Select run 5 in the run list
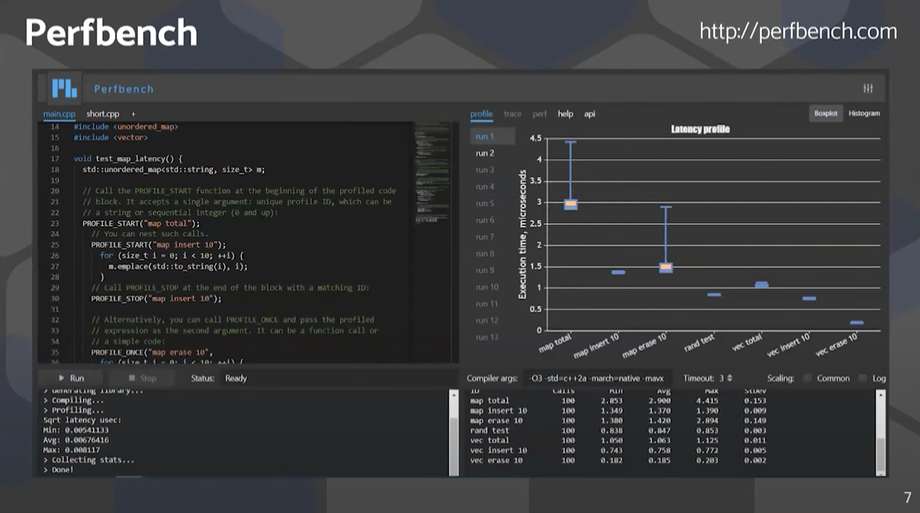This screenshot has height=513, width=920. coord(485,203)
